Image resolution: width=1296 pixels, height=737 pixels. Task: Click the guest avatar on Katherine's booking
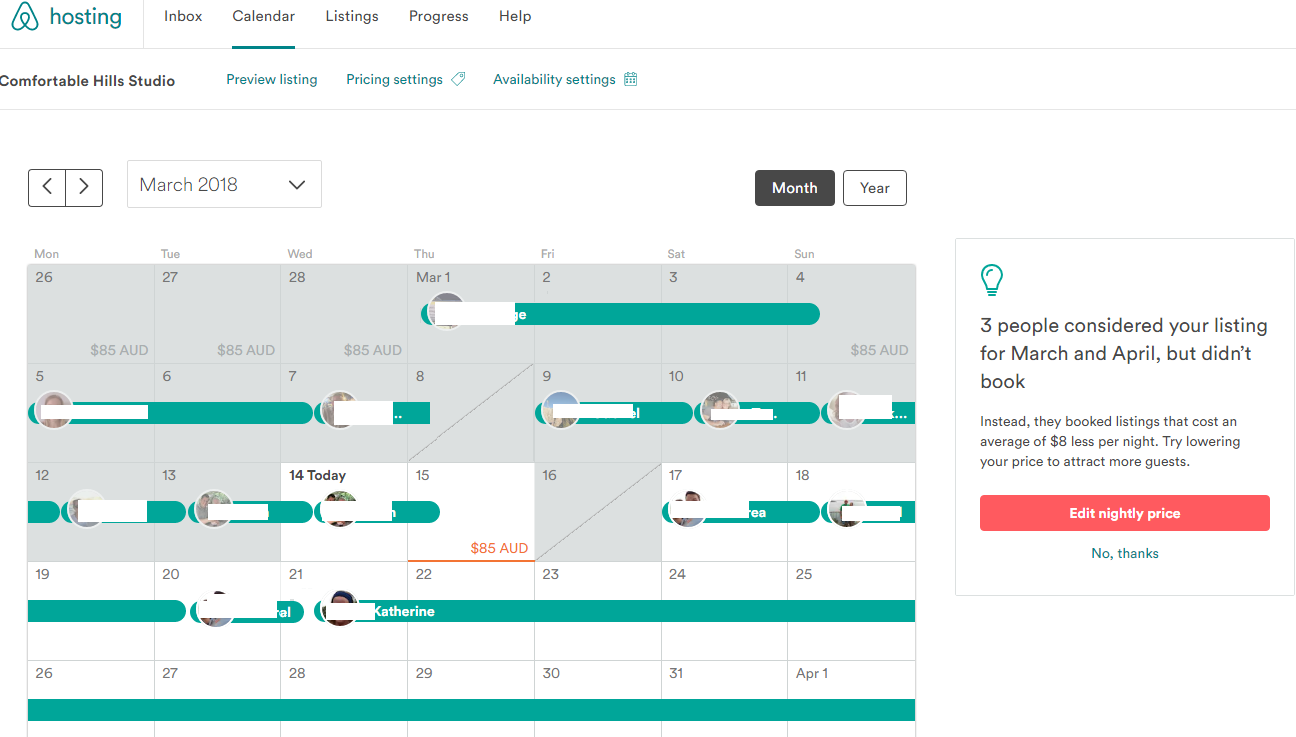340,609
